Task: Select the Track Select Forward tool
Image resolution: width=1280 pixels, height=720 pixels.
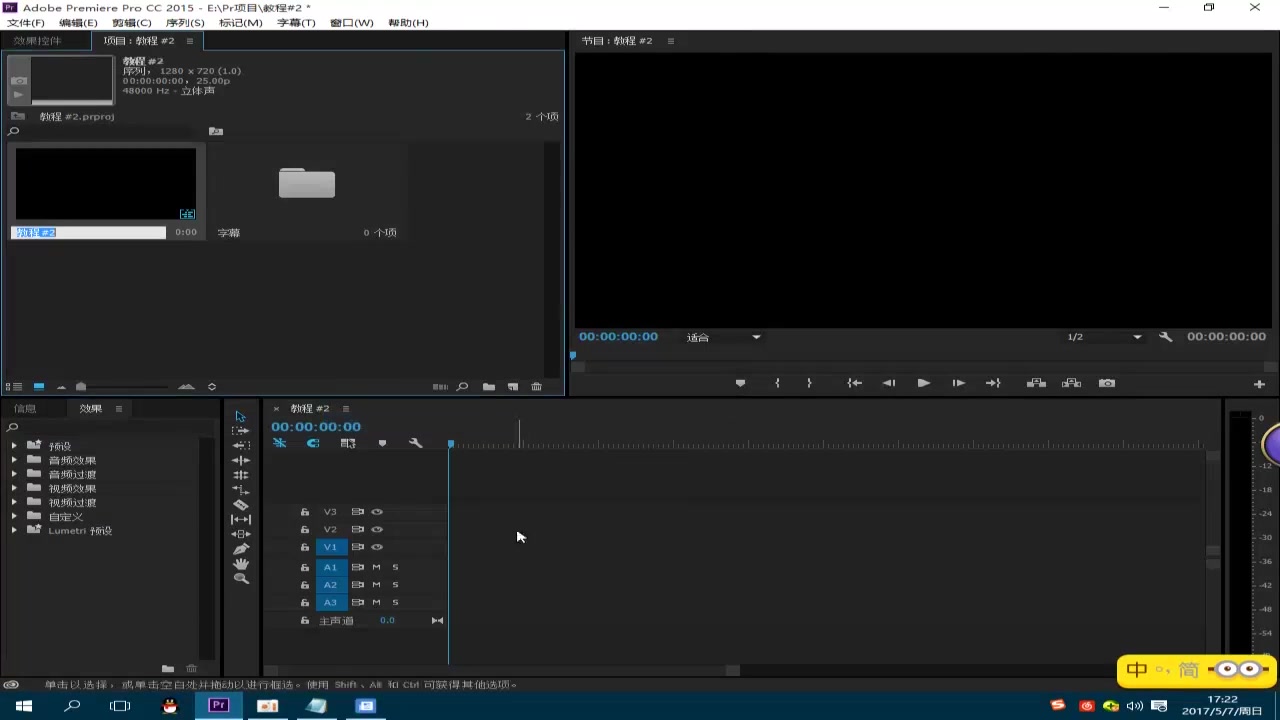Action: (x=240, y=430)
